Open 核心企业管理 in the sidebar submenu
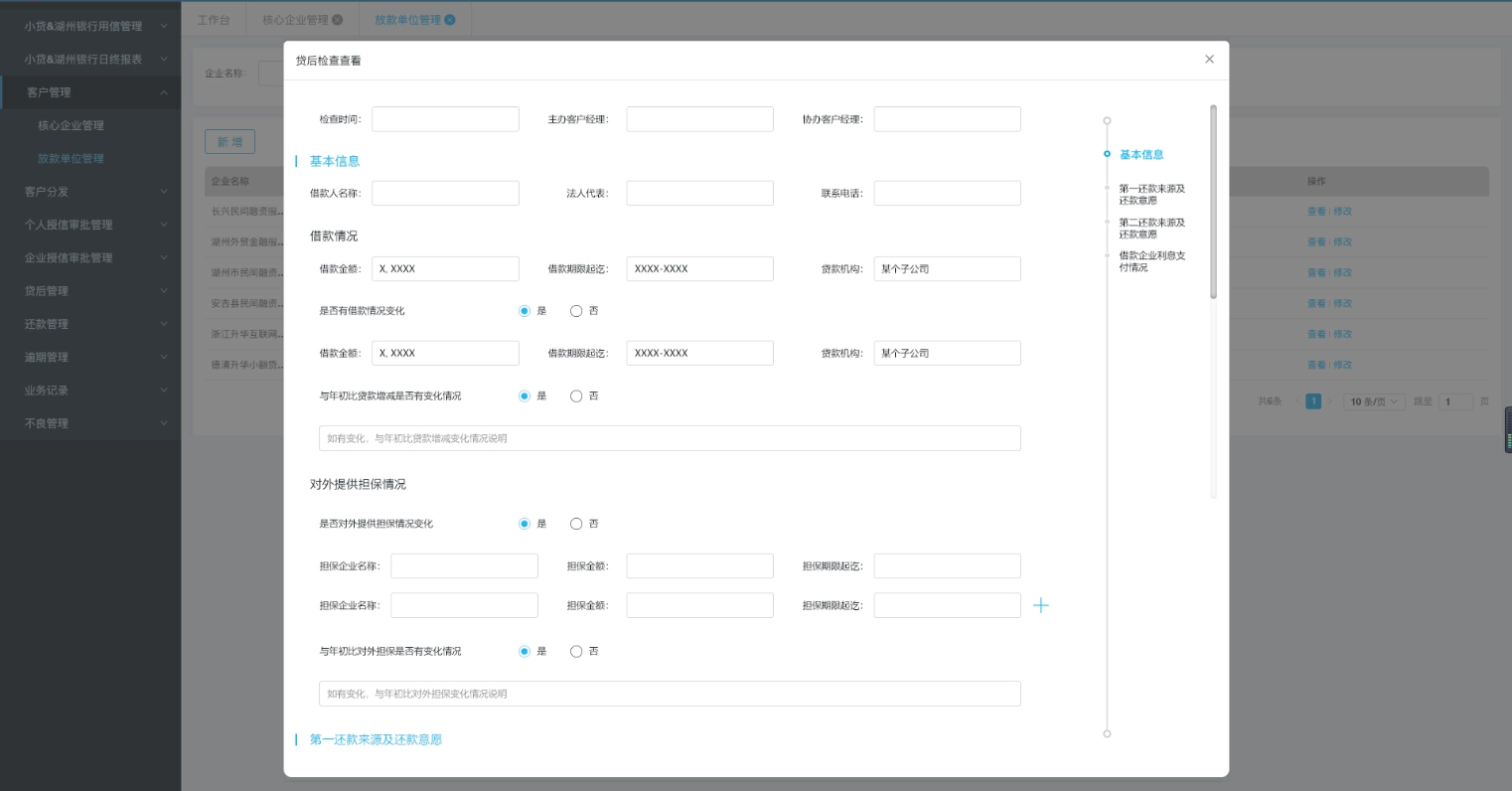The width and height of the screenshot is (1512, 791). pos(71,125)
